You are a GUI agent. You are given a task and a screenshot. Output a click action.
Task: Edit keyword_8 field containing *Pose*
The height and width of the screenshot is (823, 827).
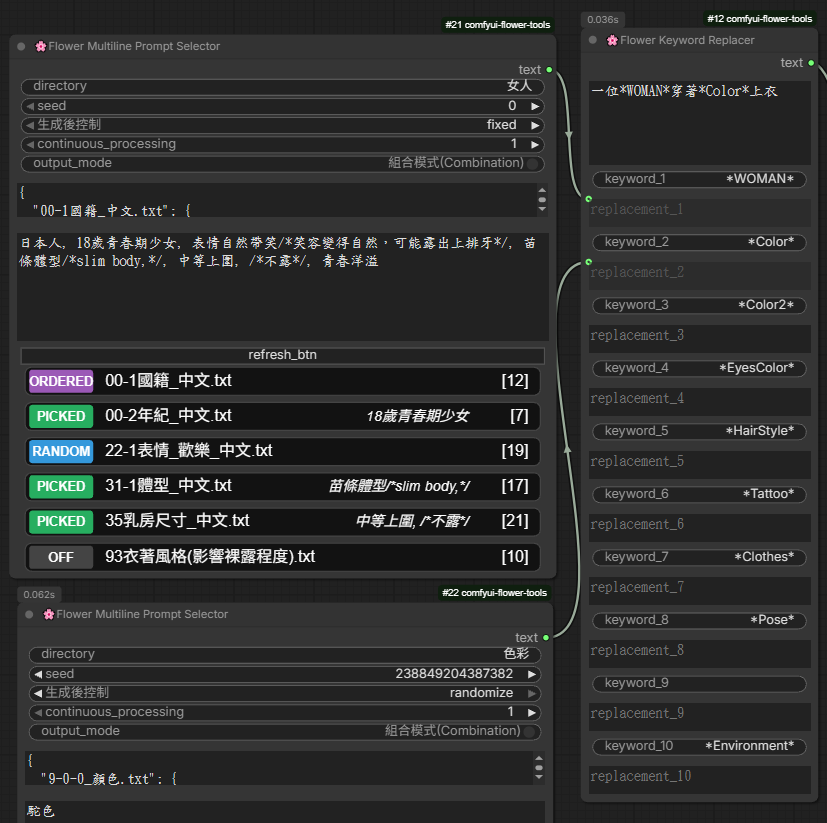tap(699, 620)
